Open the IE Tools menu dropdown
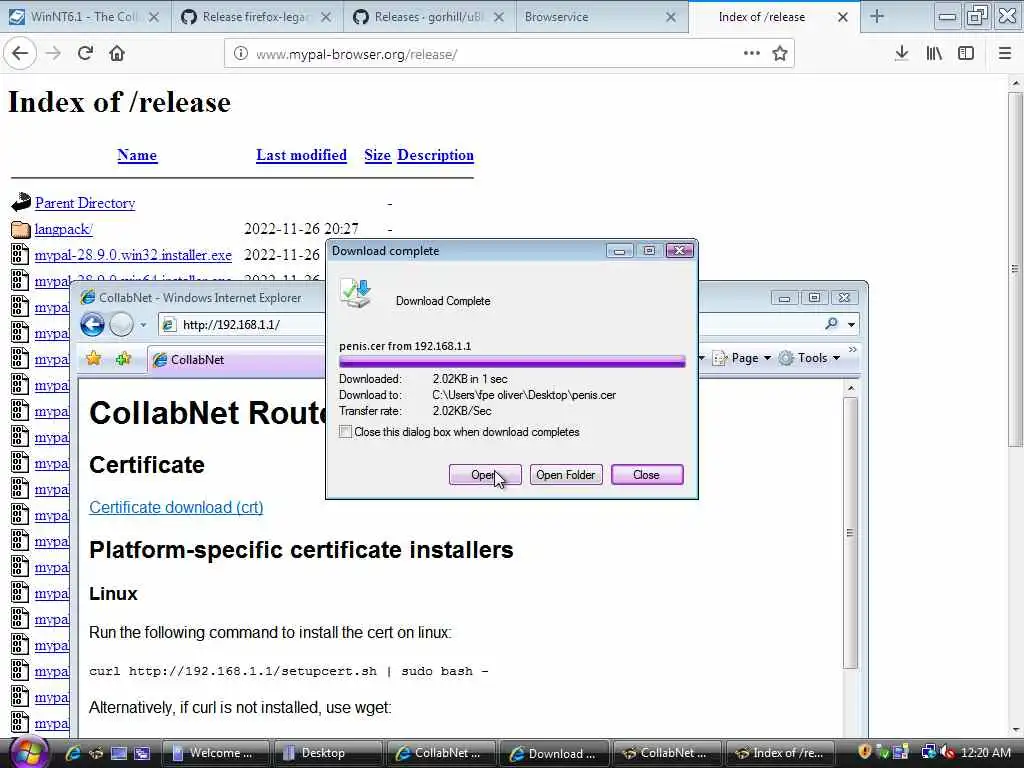This screenshot has width=1024, height=768. click(810, 358)
